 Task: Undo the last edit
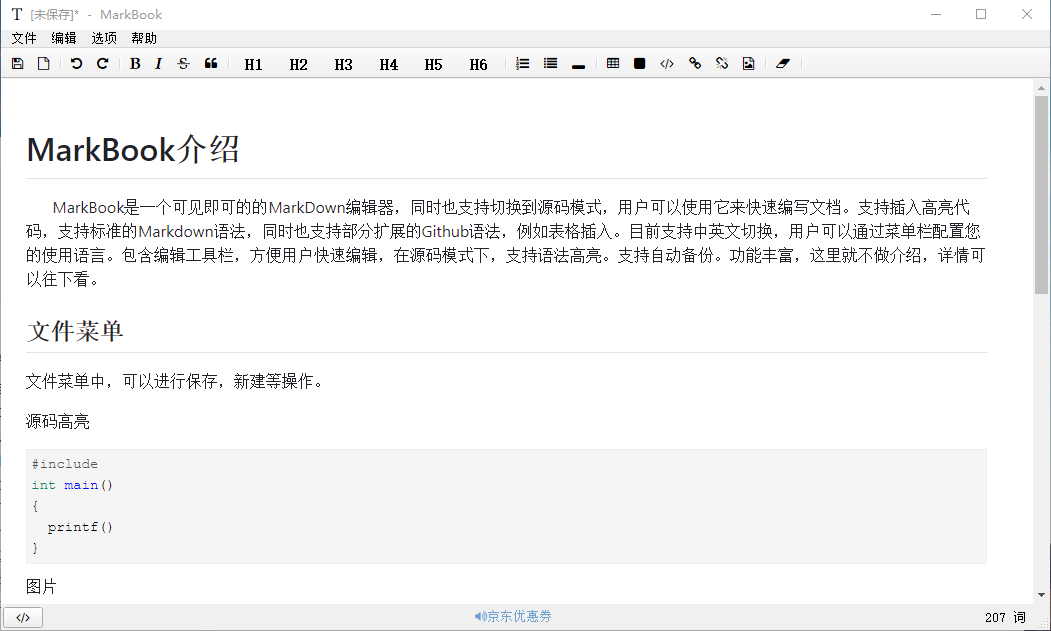76,64
